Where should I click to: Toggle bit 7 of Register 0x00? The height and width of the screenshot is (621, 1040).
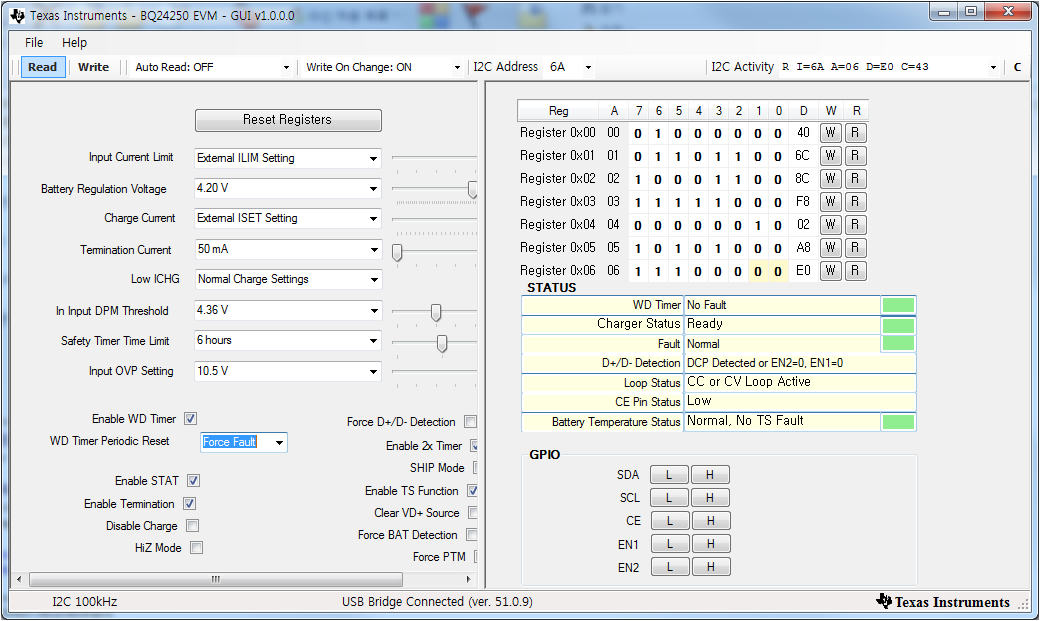pyautogui.click(x=638, y=133)
